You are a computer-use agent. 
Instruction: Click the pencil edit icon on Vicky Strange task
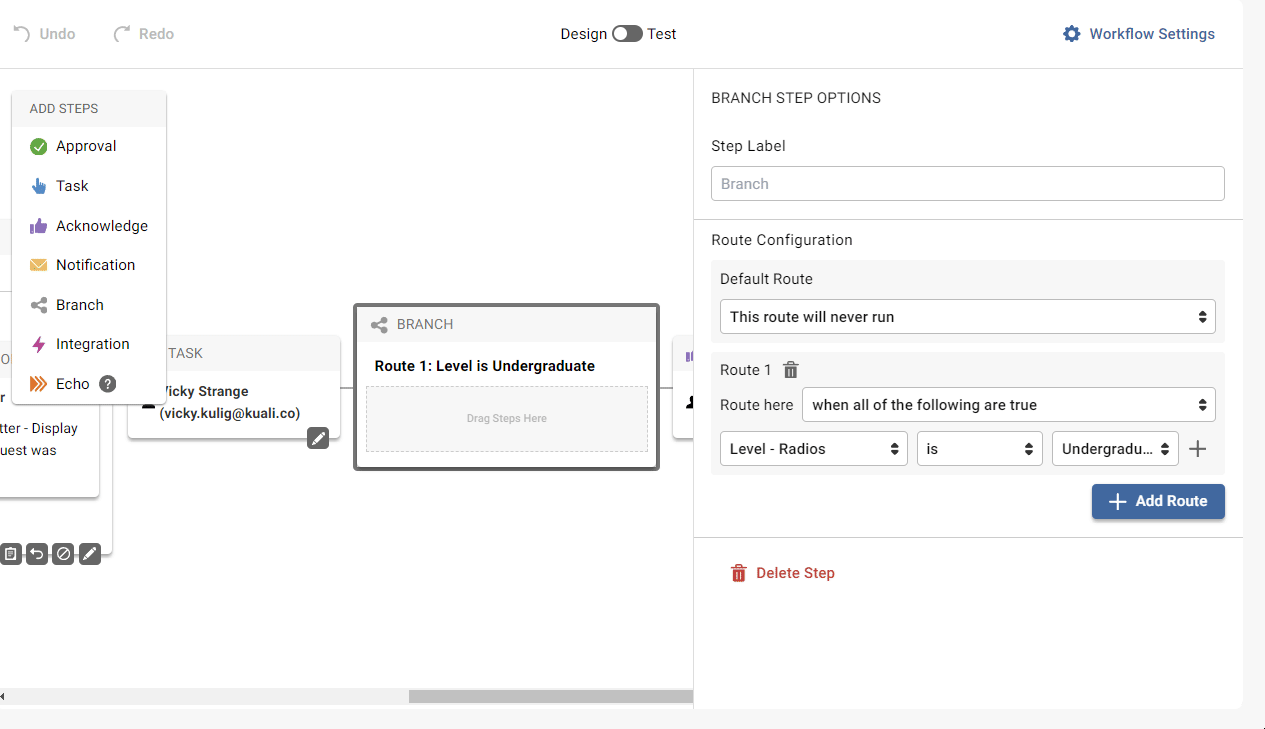(x=318, y=438)
